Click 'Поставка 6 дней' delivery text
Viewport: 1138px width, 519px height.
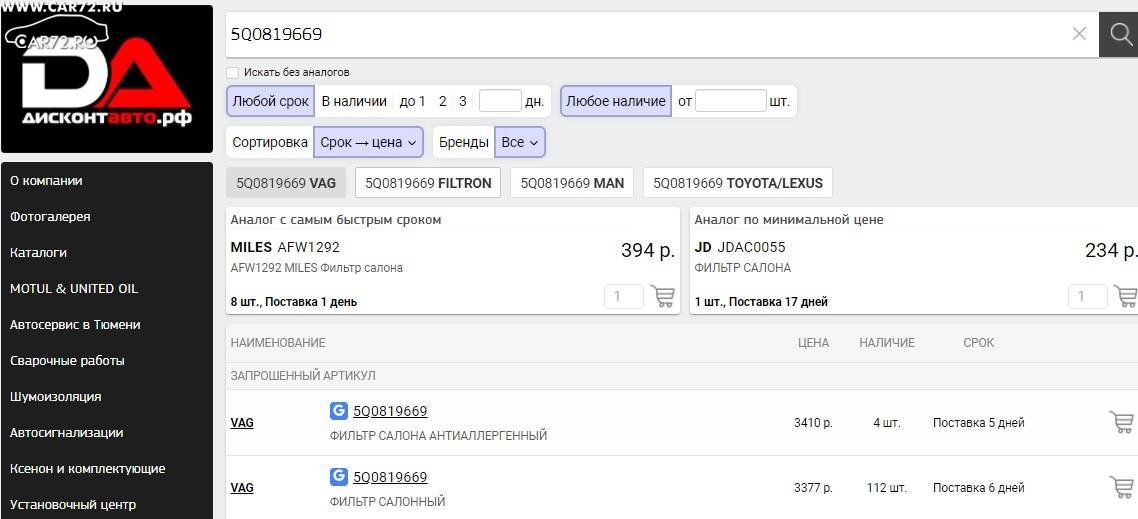click(x=978, y=488)
